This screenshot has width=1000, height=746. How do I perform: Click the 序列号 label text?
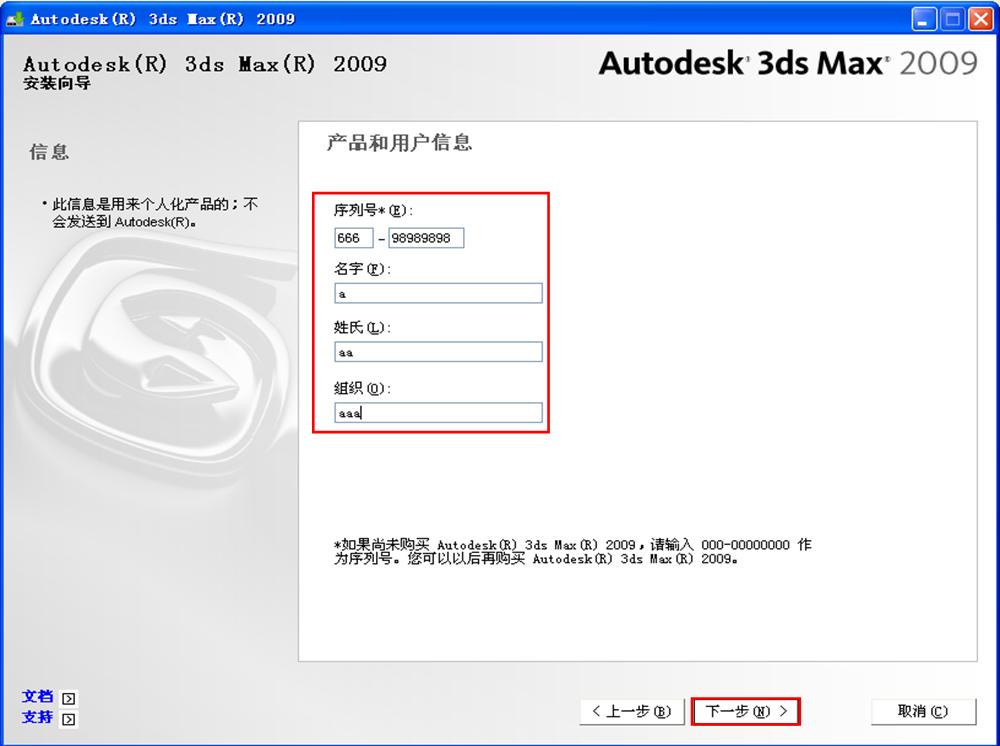pos(374,210)
